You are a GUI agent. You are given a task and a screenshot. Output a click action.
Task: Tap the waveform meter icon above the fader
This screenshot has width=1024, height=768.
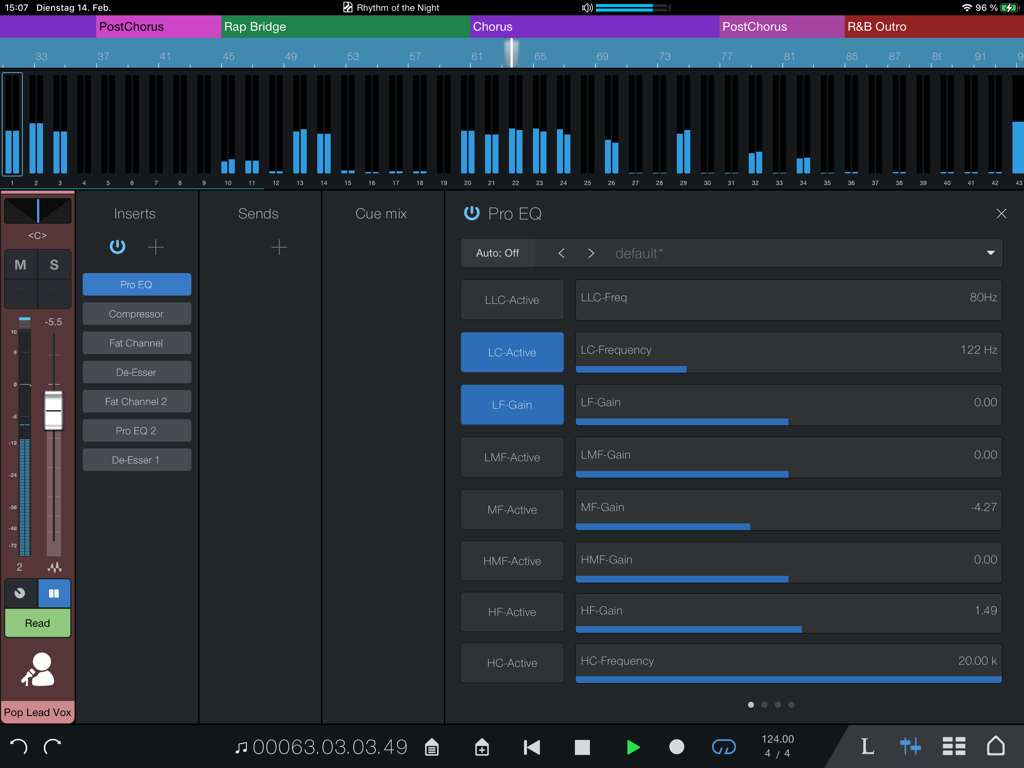coord(55,567)
